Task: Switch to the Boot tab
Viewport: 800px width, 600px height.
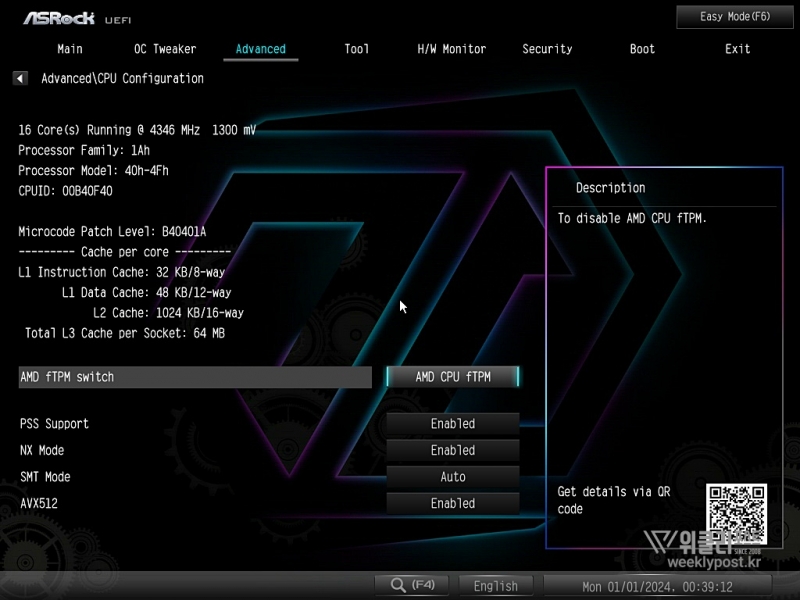Action: click(x=642, y=49)
